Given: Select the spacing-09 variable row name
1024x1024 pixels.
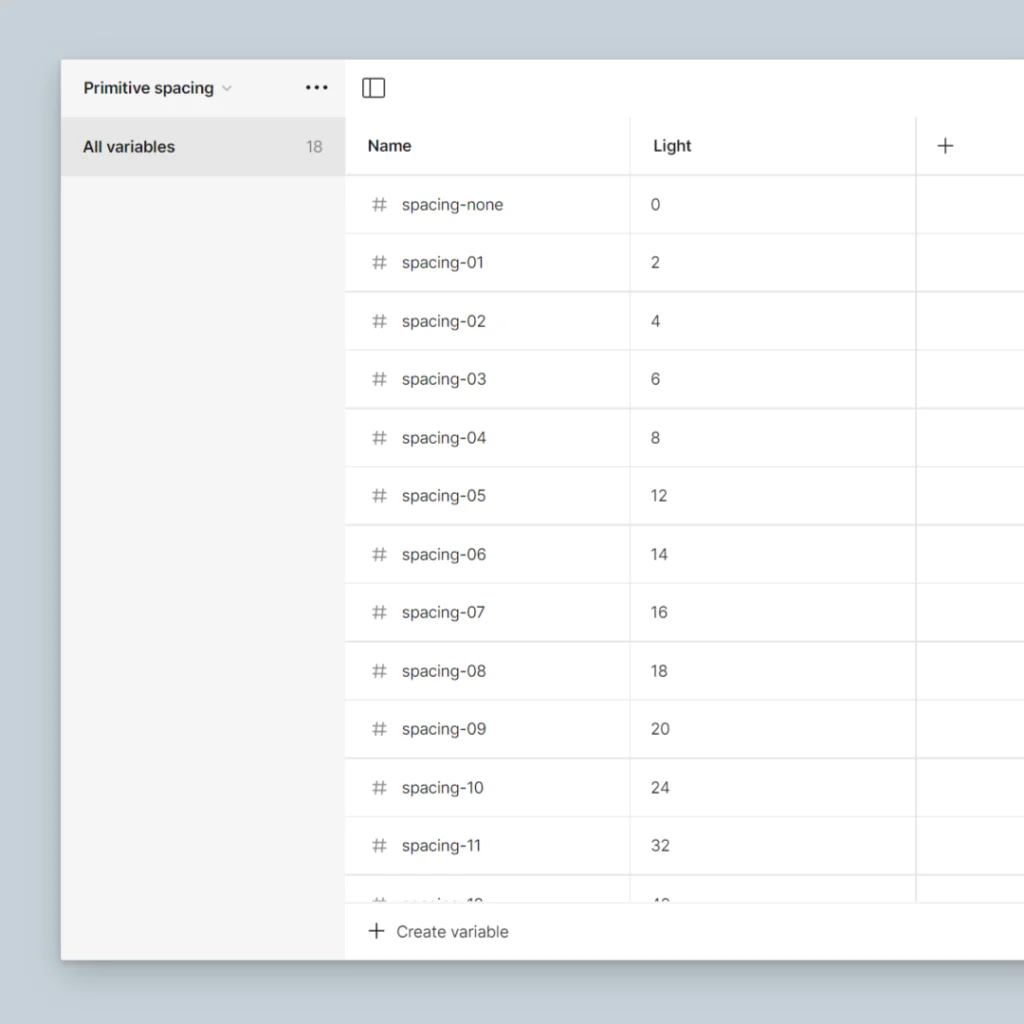Looking at the screenshot, I should coord(444,729).
